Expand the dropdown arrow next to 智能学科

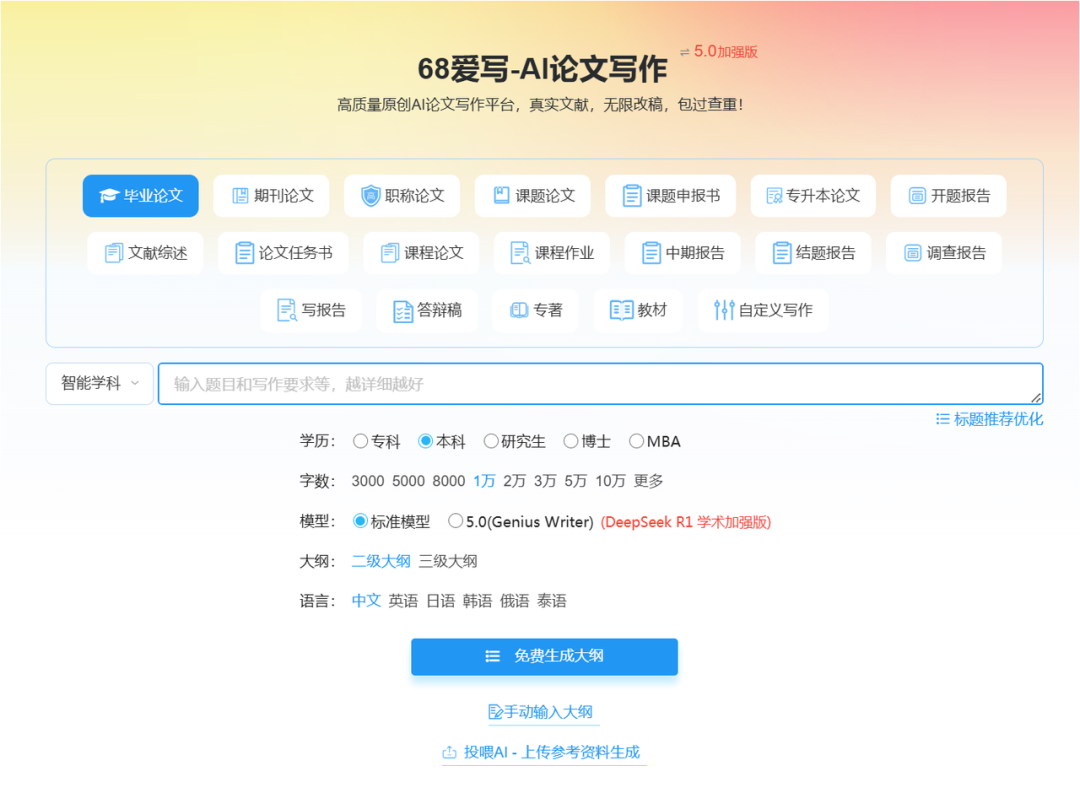point(135,383)
